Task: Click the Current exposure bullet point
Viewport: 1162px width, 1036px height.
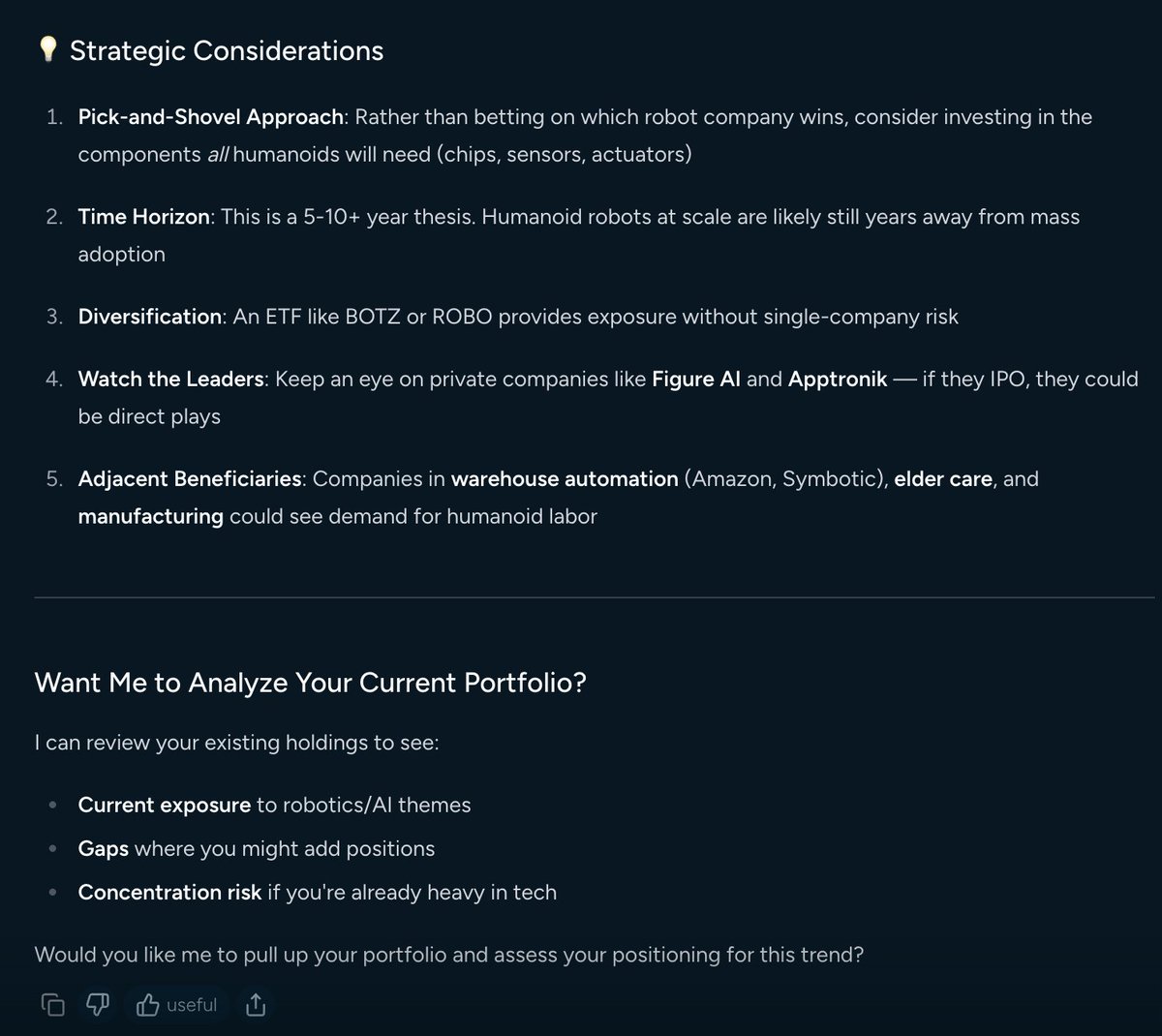Action: tap(165, 805)
